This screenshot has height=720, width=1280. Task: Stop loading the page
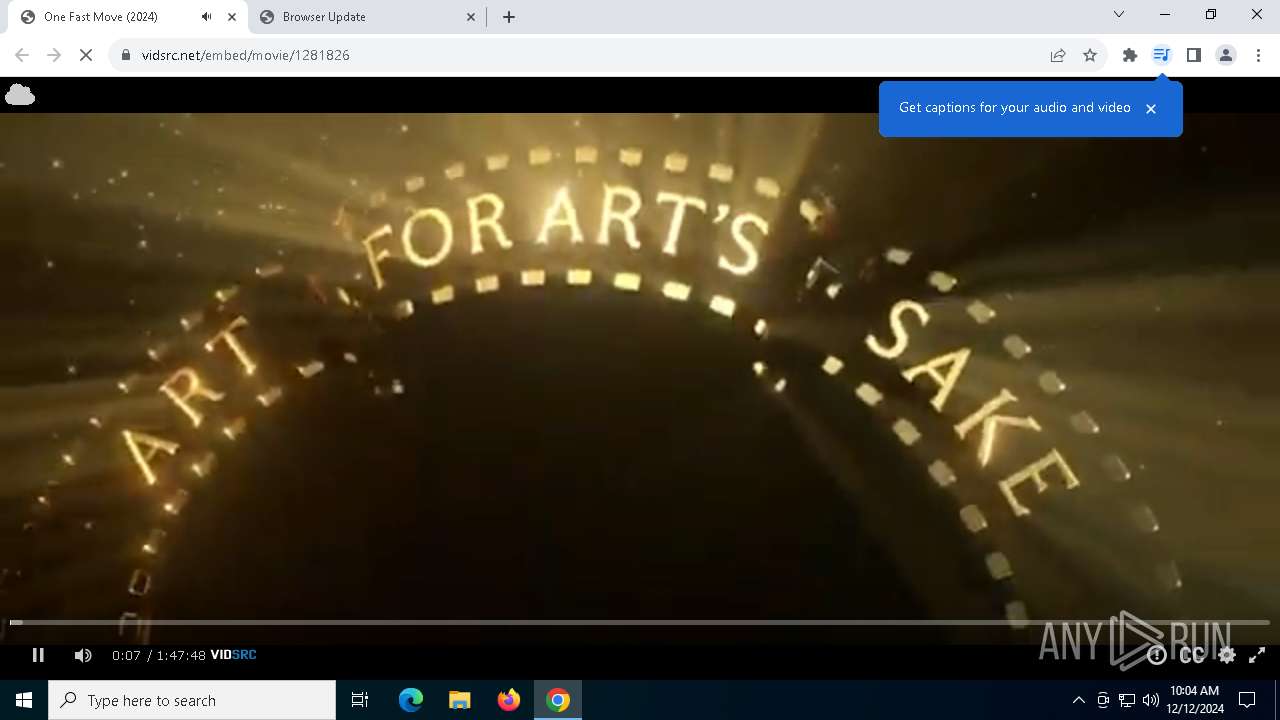pyautogui.click(x=86, y=55)
